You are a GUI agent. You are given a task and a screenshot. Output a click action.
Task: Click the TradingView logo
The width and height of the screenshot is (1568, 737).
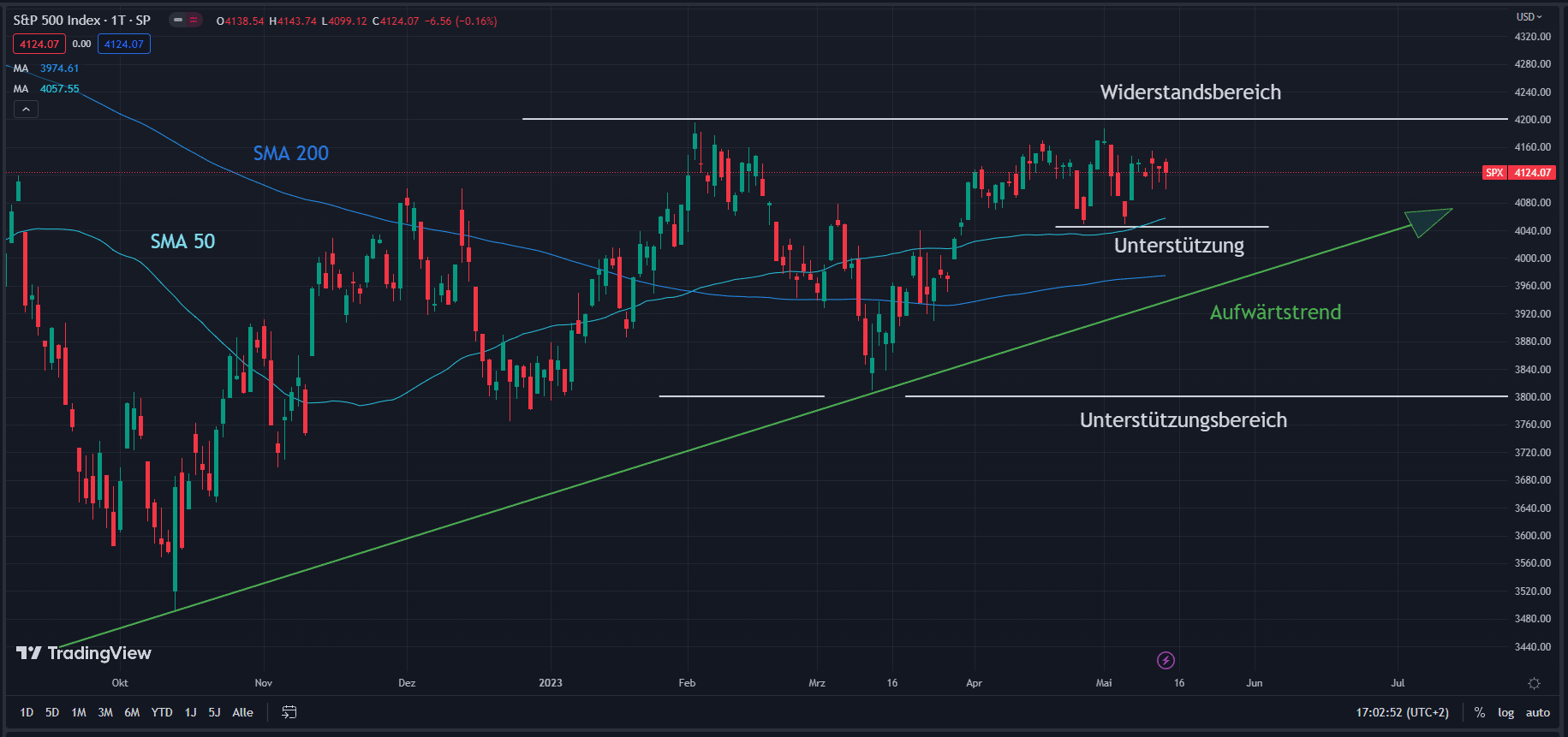(x=84, y=653)
